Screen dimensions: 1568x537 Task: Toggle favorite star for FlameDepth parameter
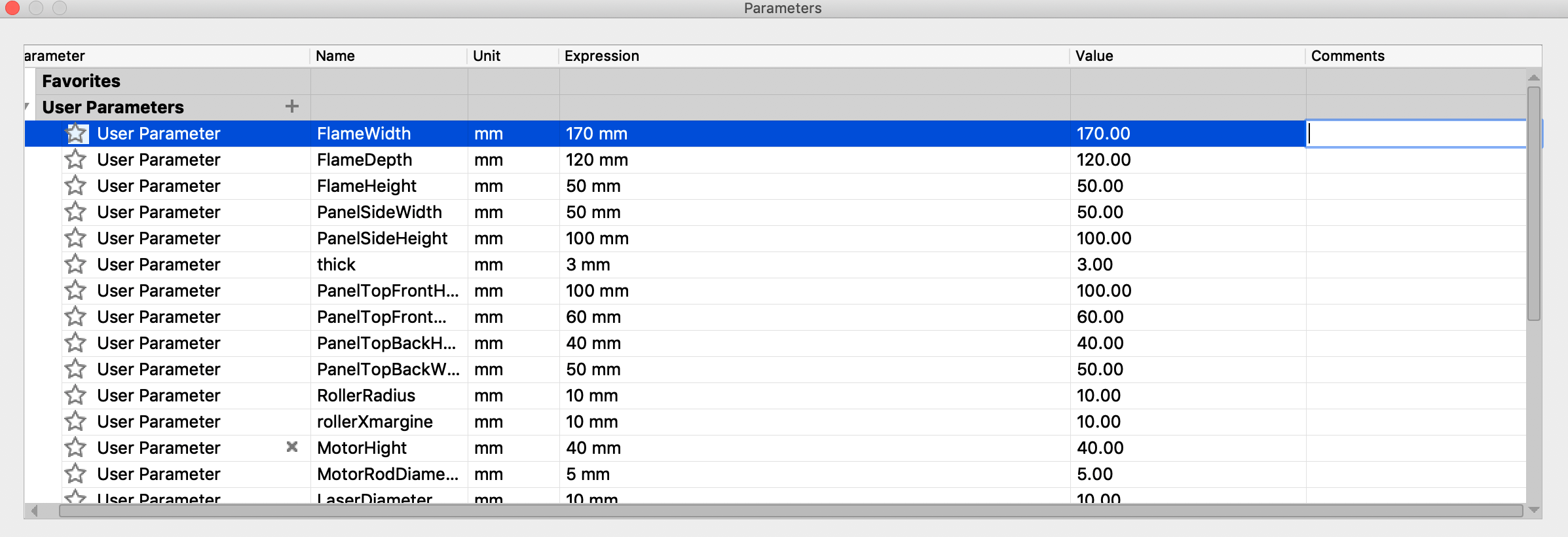pyautogui.click(x=76, y=159)
